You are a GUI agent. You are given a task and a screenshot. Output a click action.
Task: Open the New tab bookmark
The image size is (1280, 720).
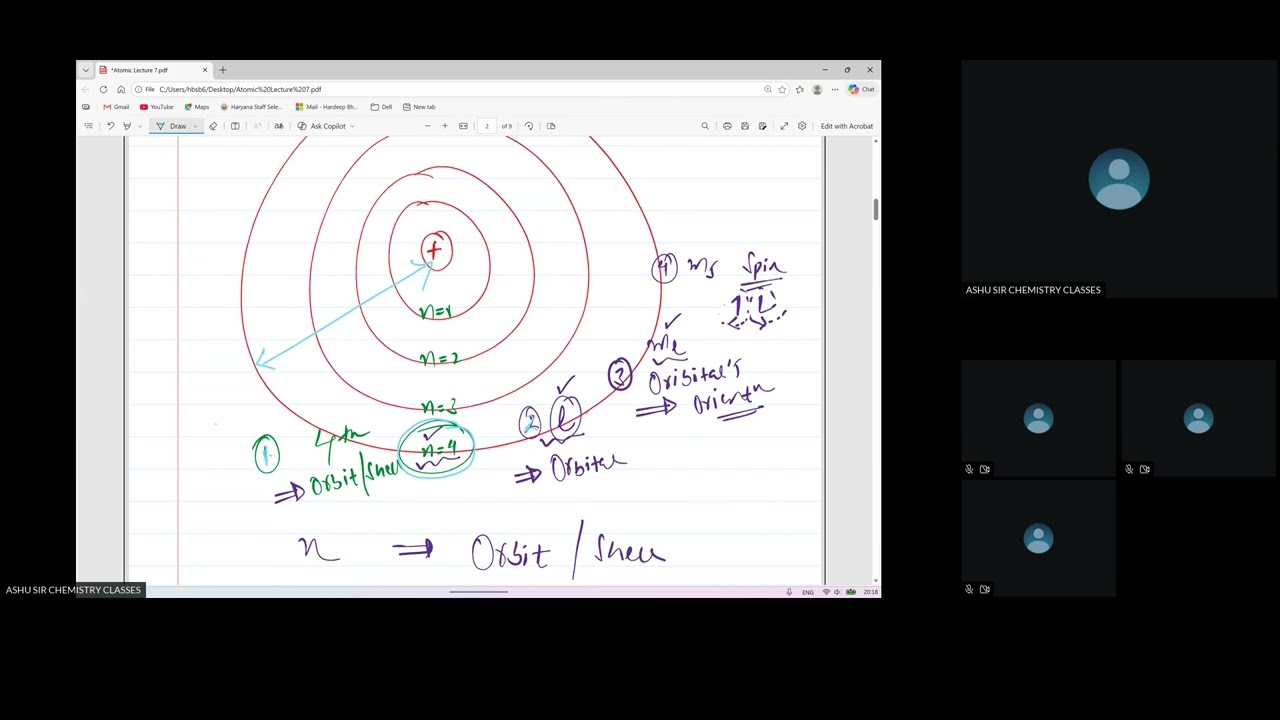click(419, 107)
